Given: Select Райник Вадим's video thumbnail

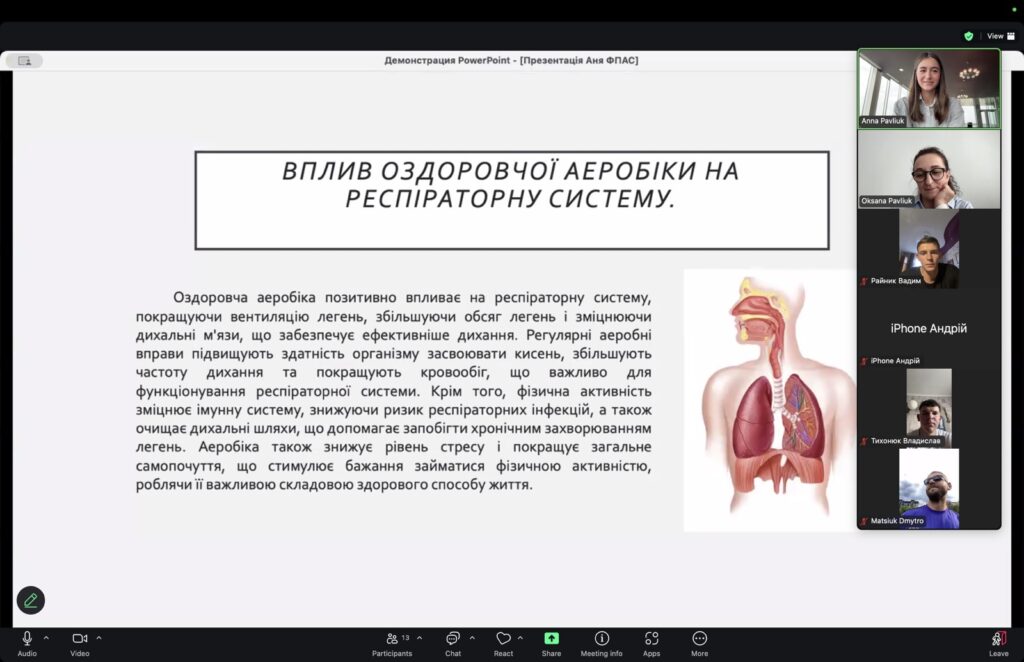Looking at the screenshot, I should [x=929, y=249].
